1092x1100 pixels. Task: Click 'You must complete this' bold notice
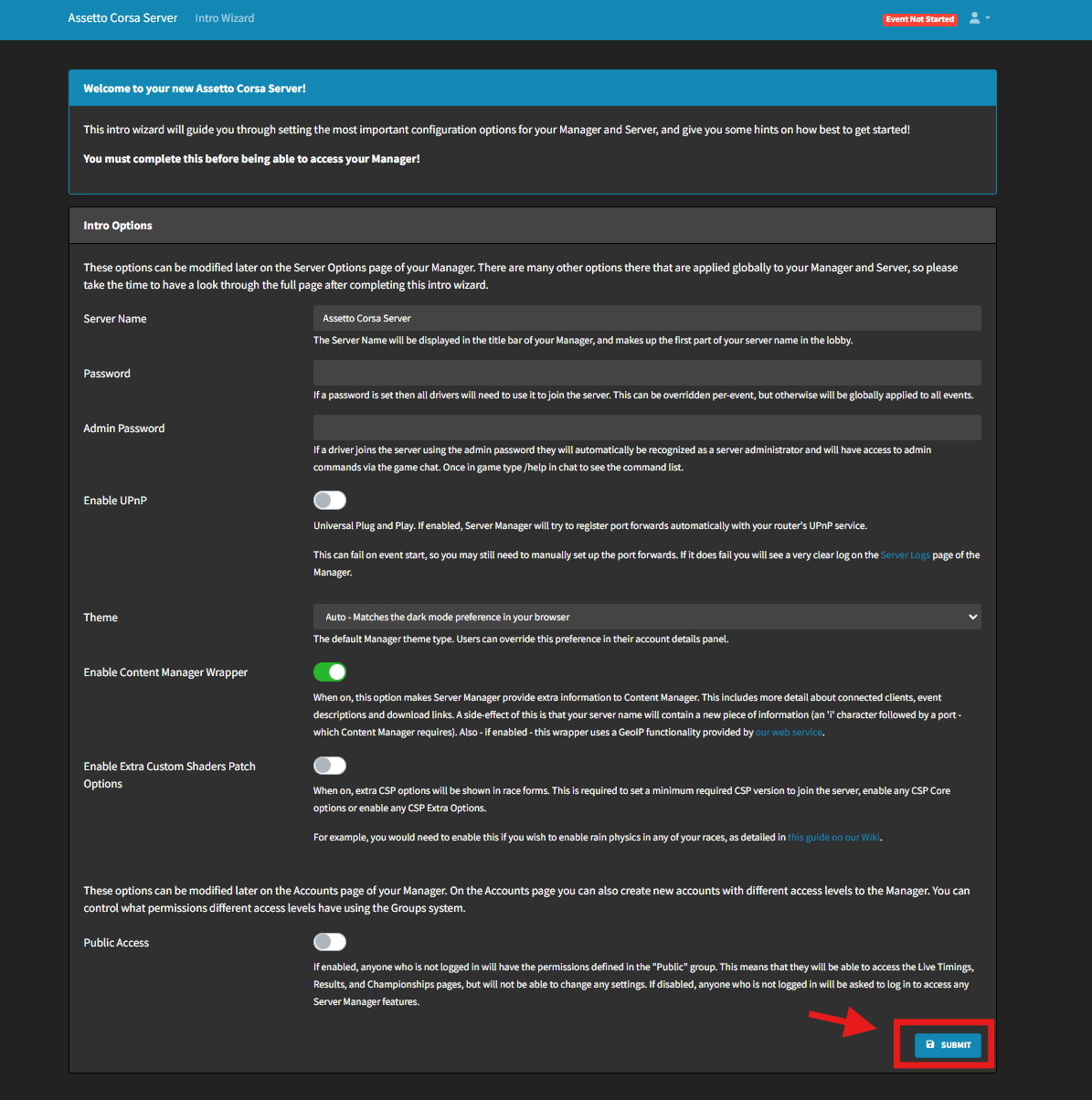(251, 159)
